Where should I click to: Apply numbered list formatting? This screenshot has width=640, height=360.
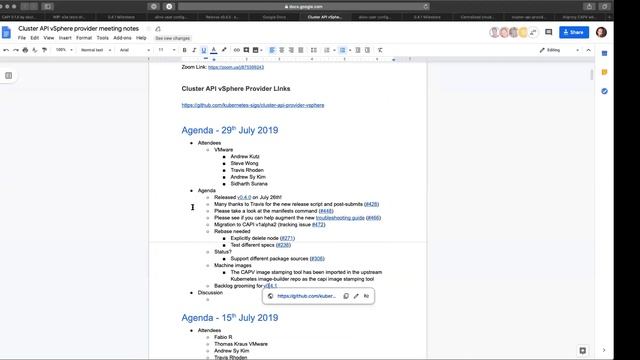point(327,50)
